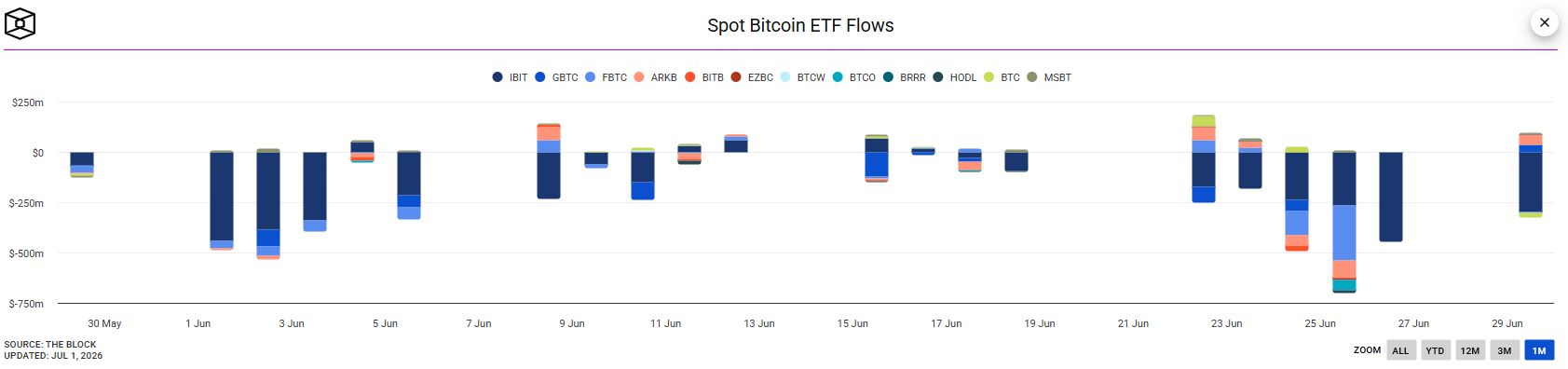Toggle the IBIT series in legend
The height and width of the screenshot is (369, 1568).
[510, 77]
